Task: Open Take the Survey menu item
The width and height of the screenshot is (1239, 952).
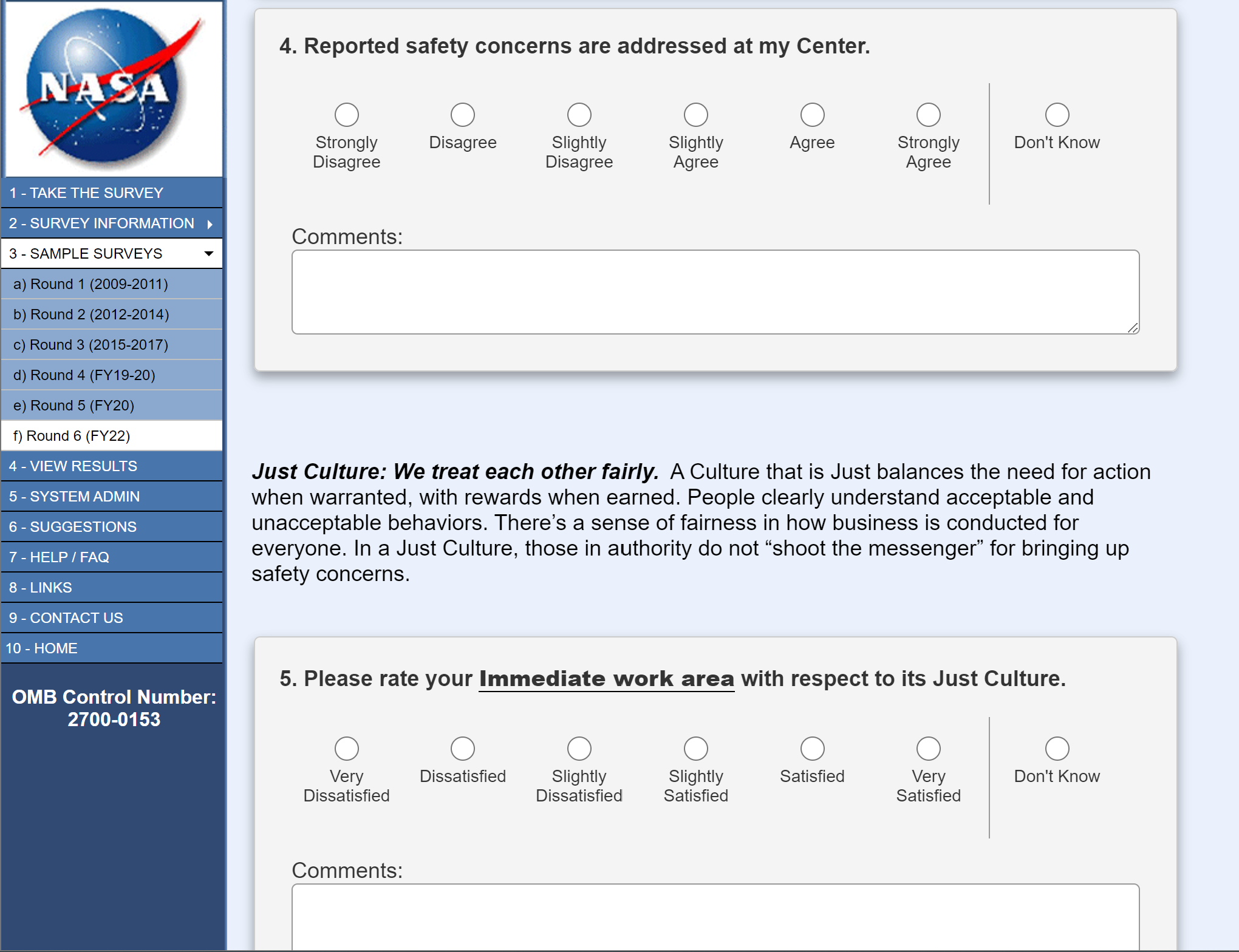Action: (x=86, y=193)
